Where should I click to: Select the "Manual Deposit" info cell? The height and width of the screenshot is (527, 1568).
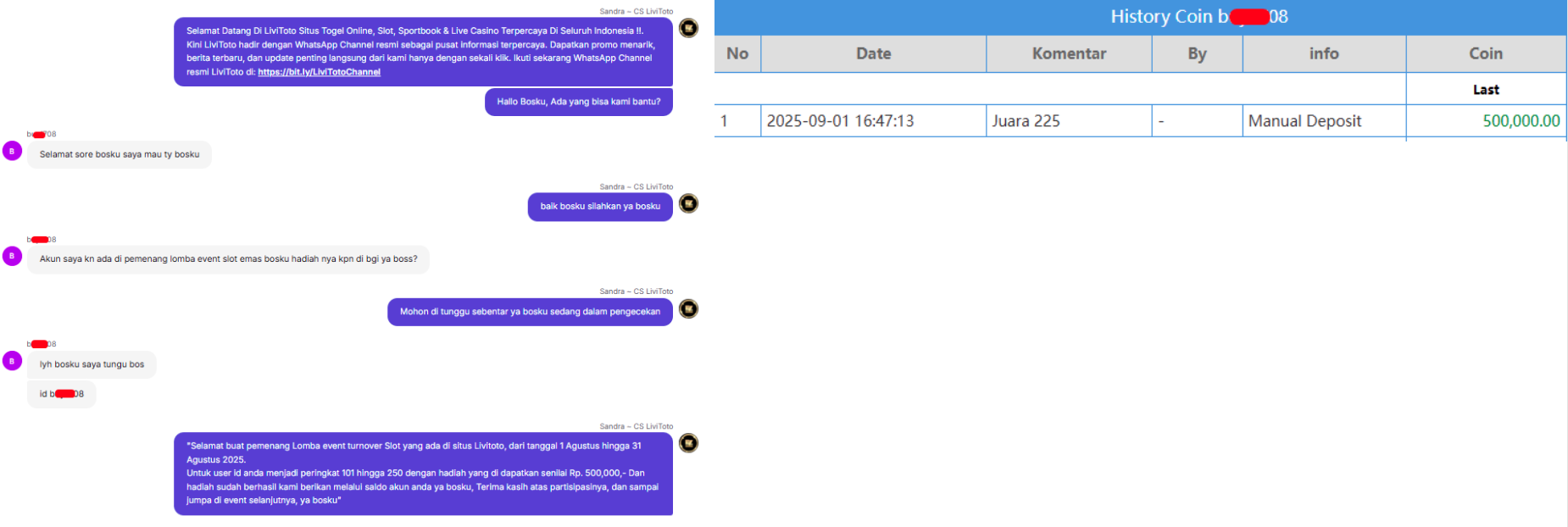click(x=1324, y=121)
